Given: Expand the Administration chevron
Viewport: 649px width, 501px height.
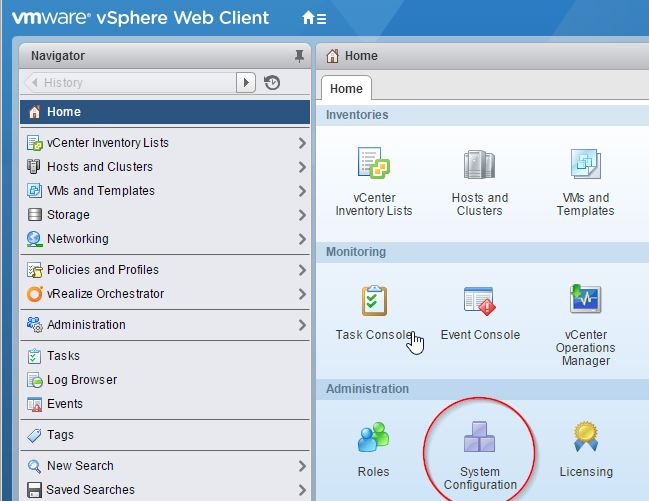Looking at the screenshot, I should [x=302, y=325].
